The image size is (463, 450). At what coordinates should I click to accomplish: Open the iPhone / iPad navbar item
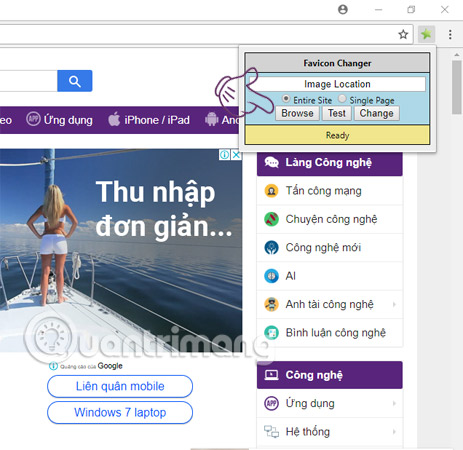(x=149, y=120)
